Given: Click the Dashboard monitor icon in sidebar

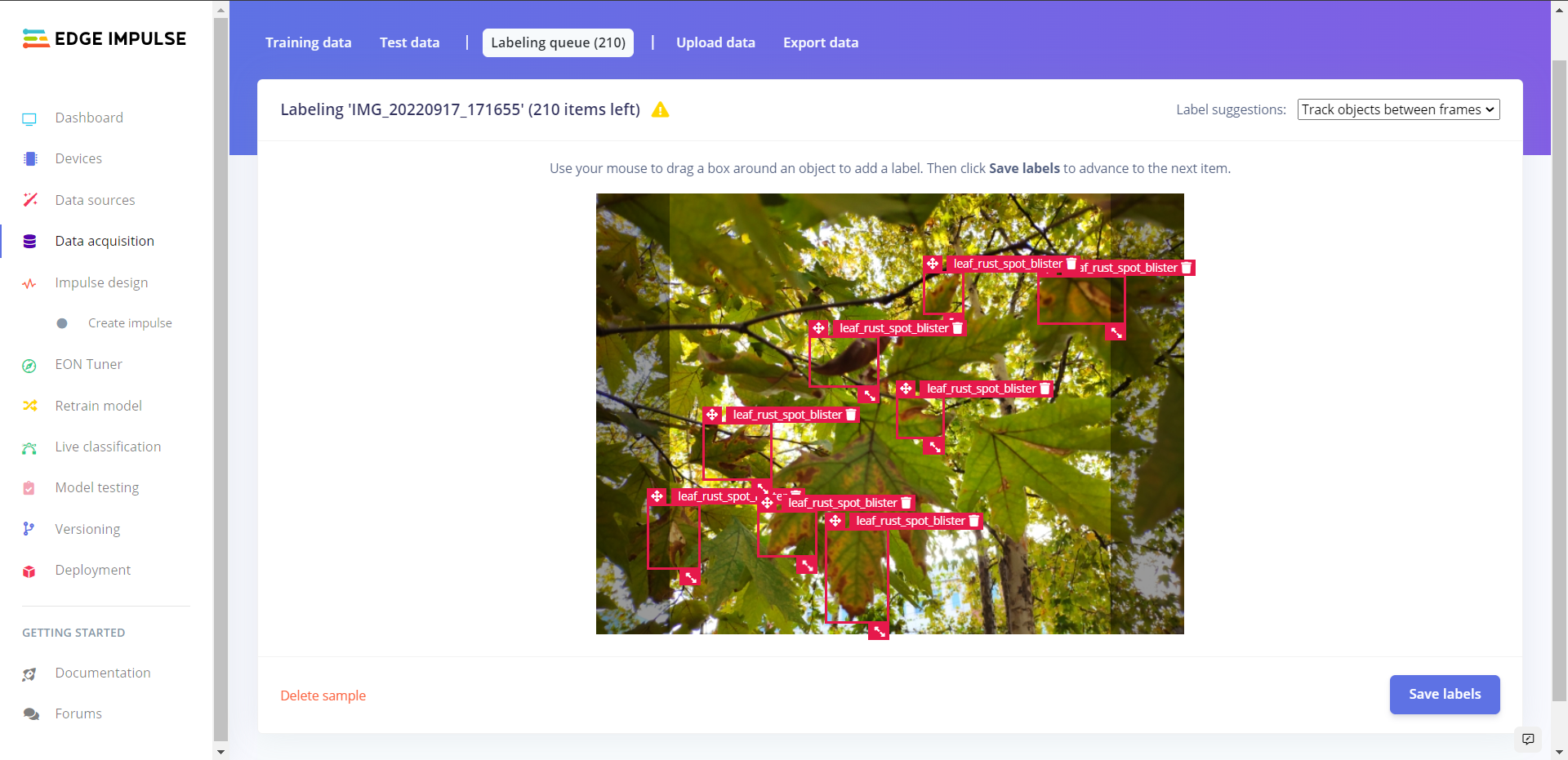Looking at the screenshot, I should (x=29, y=118).
